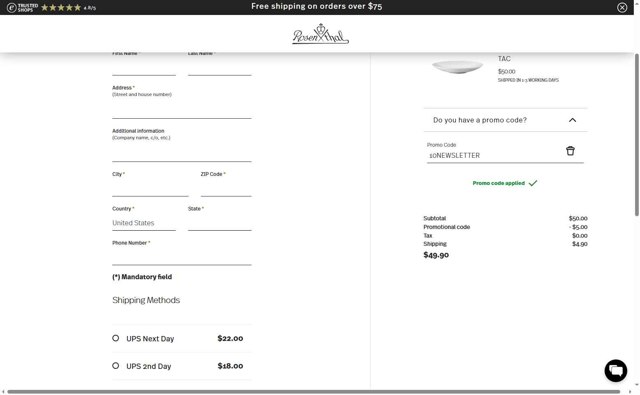Click the 'TAC' product name
Screen dimensions: 640x395
click(x=504, y=59)
